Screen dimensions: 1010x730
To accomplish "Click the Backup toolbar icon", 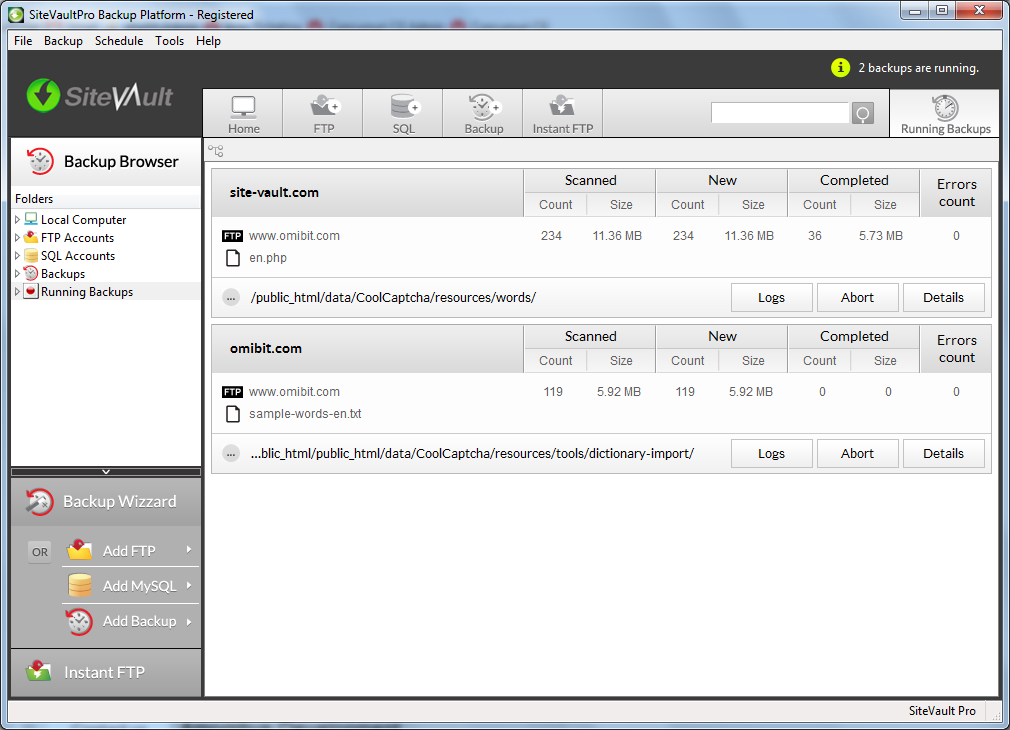I will click(x=483, y=114).
